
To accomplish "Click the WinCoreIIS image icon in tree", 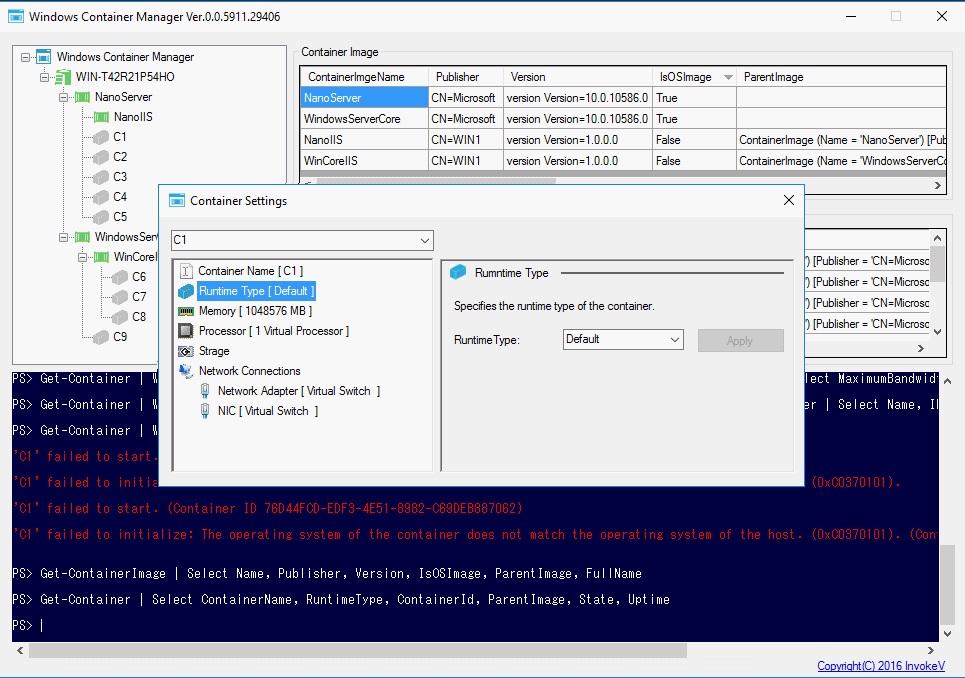I will pos(101,257).
